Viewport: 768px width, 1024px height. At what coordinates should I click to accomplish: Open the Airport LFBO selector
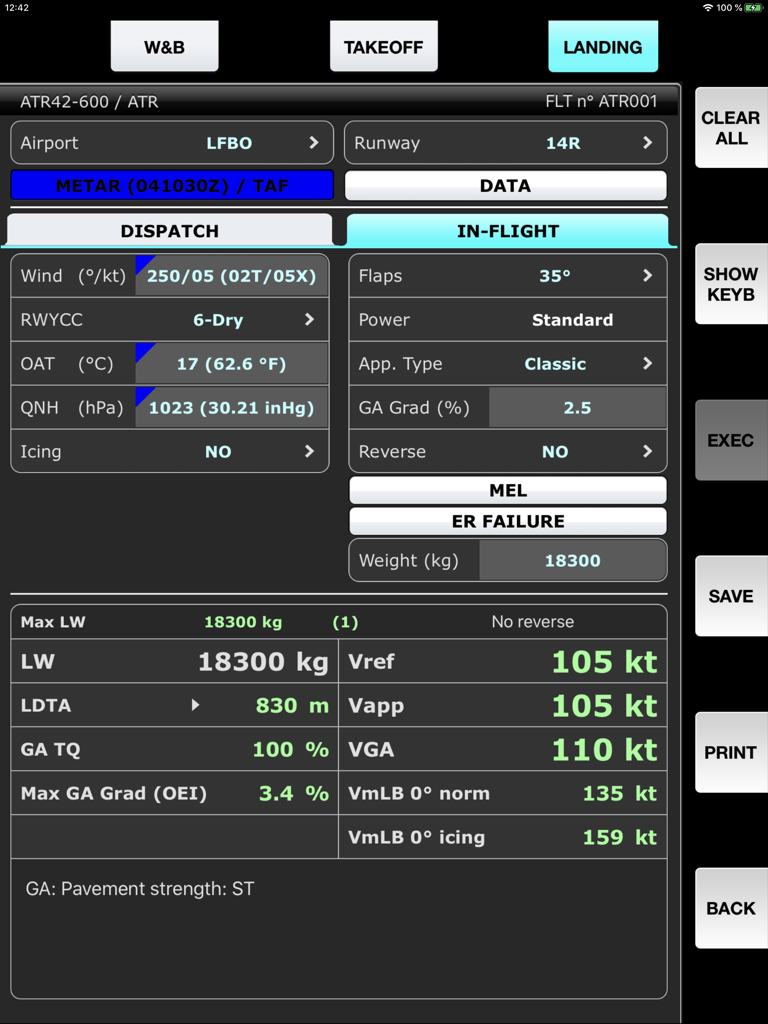pyautogui.click(x=172, y=142)
